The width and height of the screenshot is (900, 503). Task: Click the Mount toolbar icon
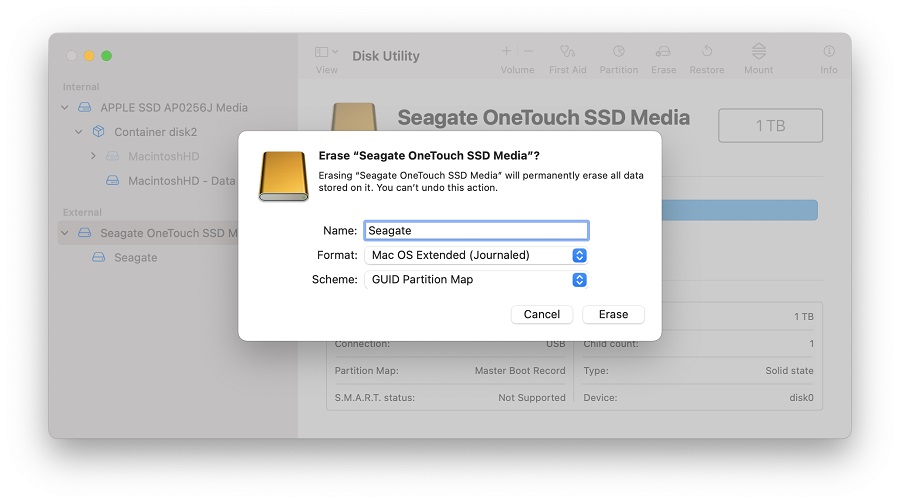point(759,51)
